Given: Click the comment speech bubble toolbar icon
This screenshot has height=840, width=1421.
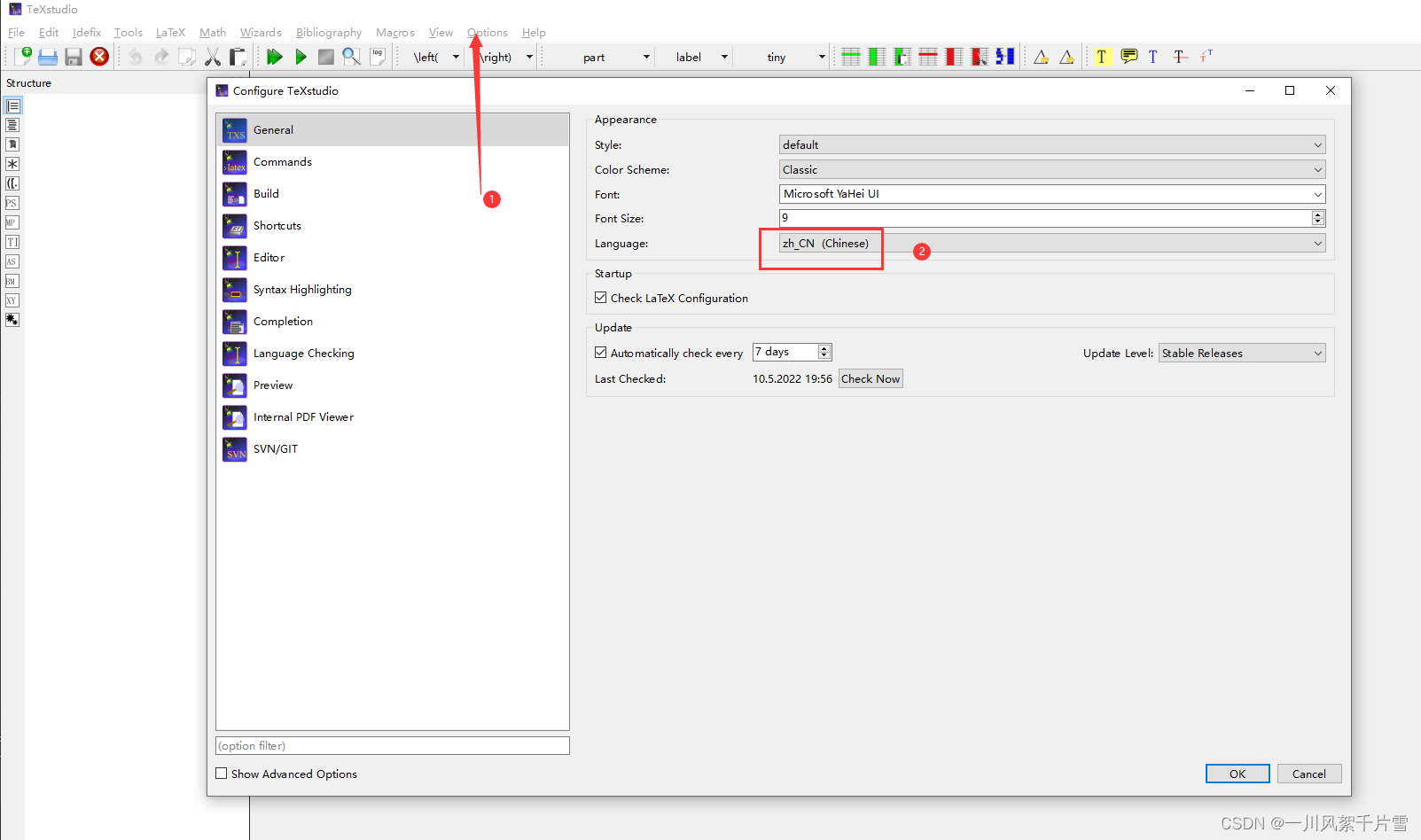Looking at the screenshot, I should 1128,57.
